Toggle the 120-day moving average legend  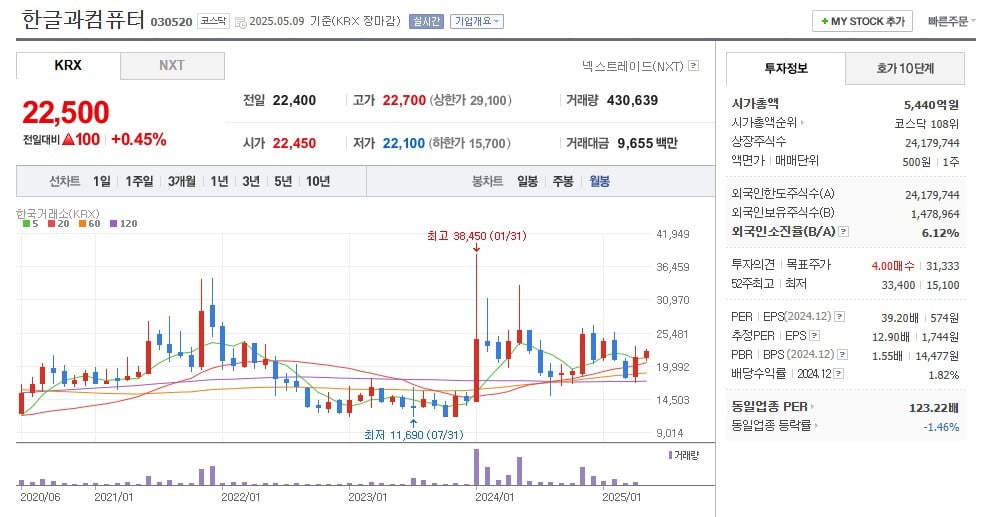(123, 223)
